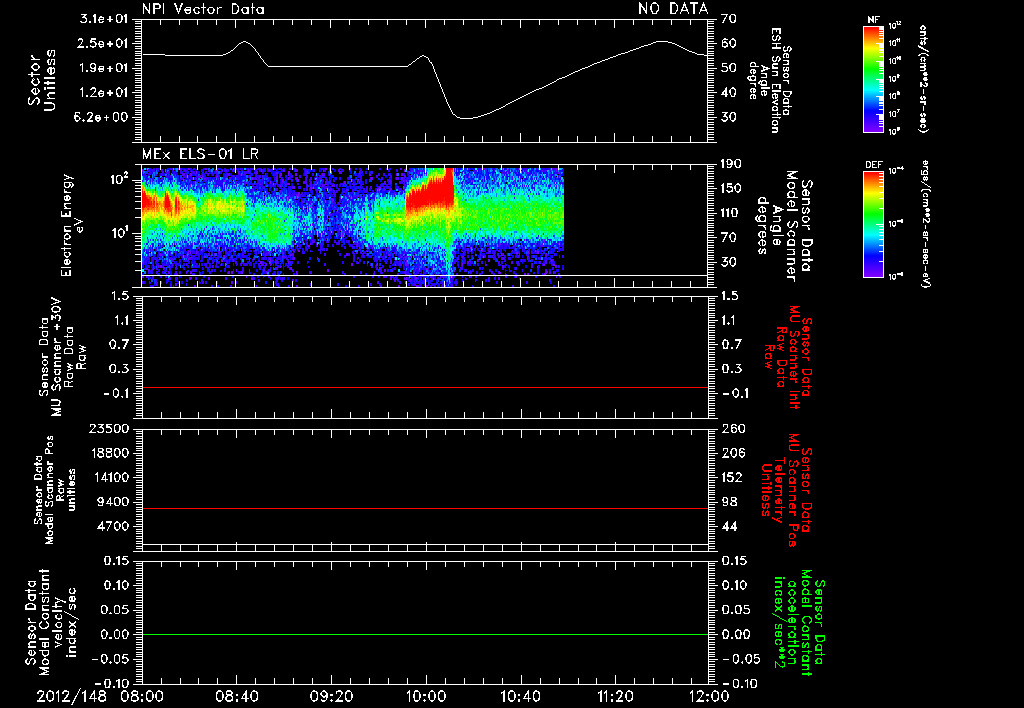Click the "2012/148" date label
The image size is (1024, 708).
click(71, 696)
